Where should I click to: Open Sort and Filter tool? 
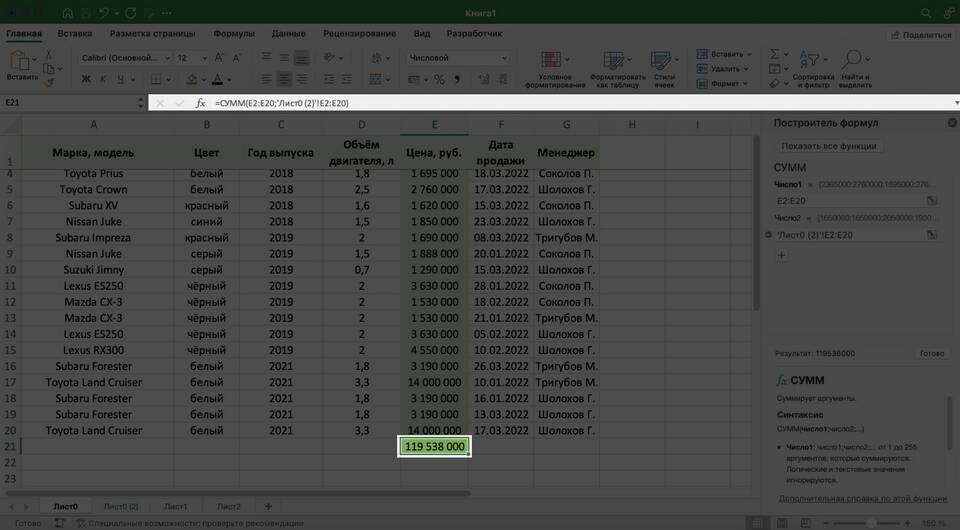tap(812, 61)
